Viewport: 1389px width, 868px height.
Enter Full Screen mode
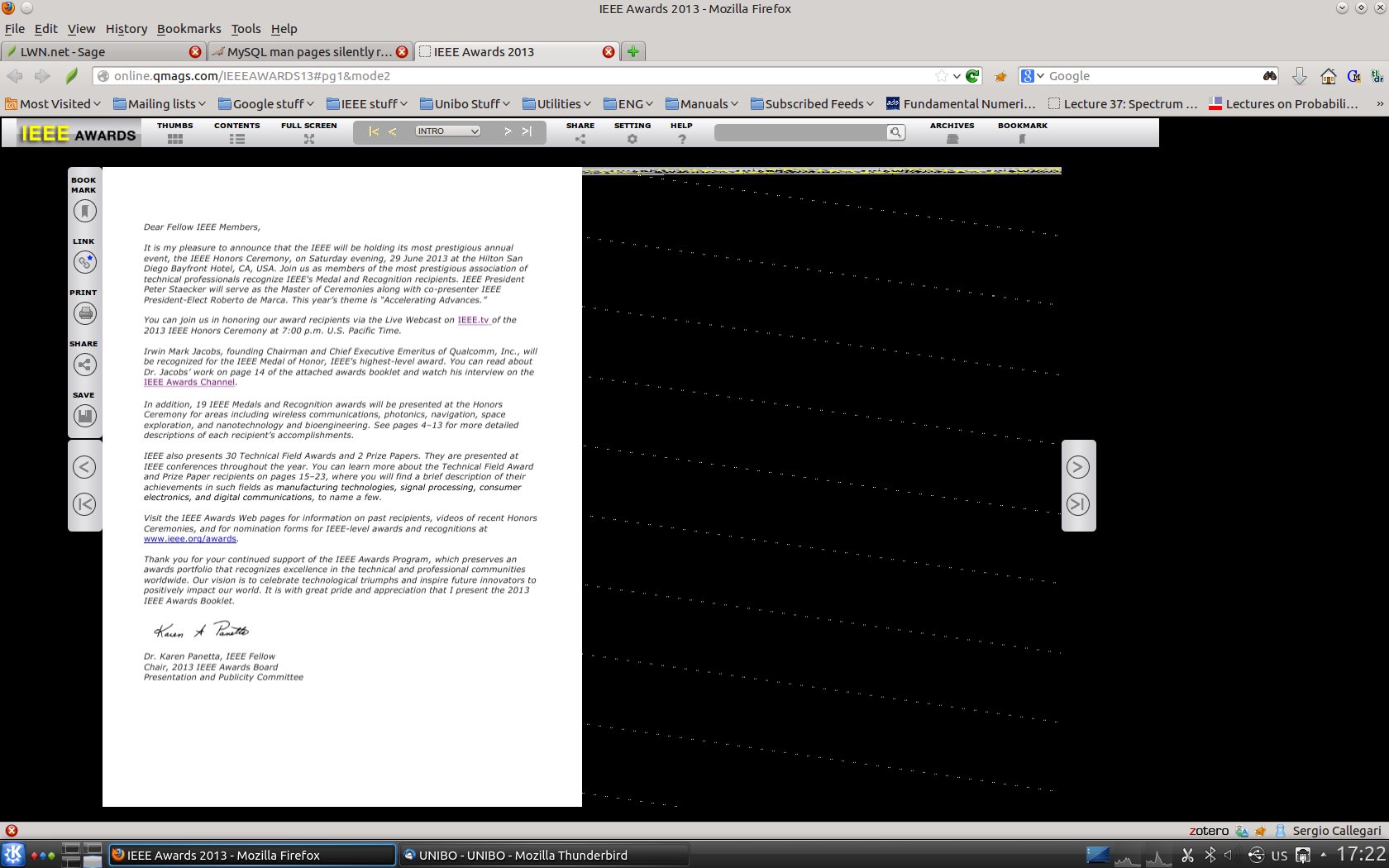click(x=308, y=133)
